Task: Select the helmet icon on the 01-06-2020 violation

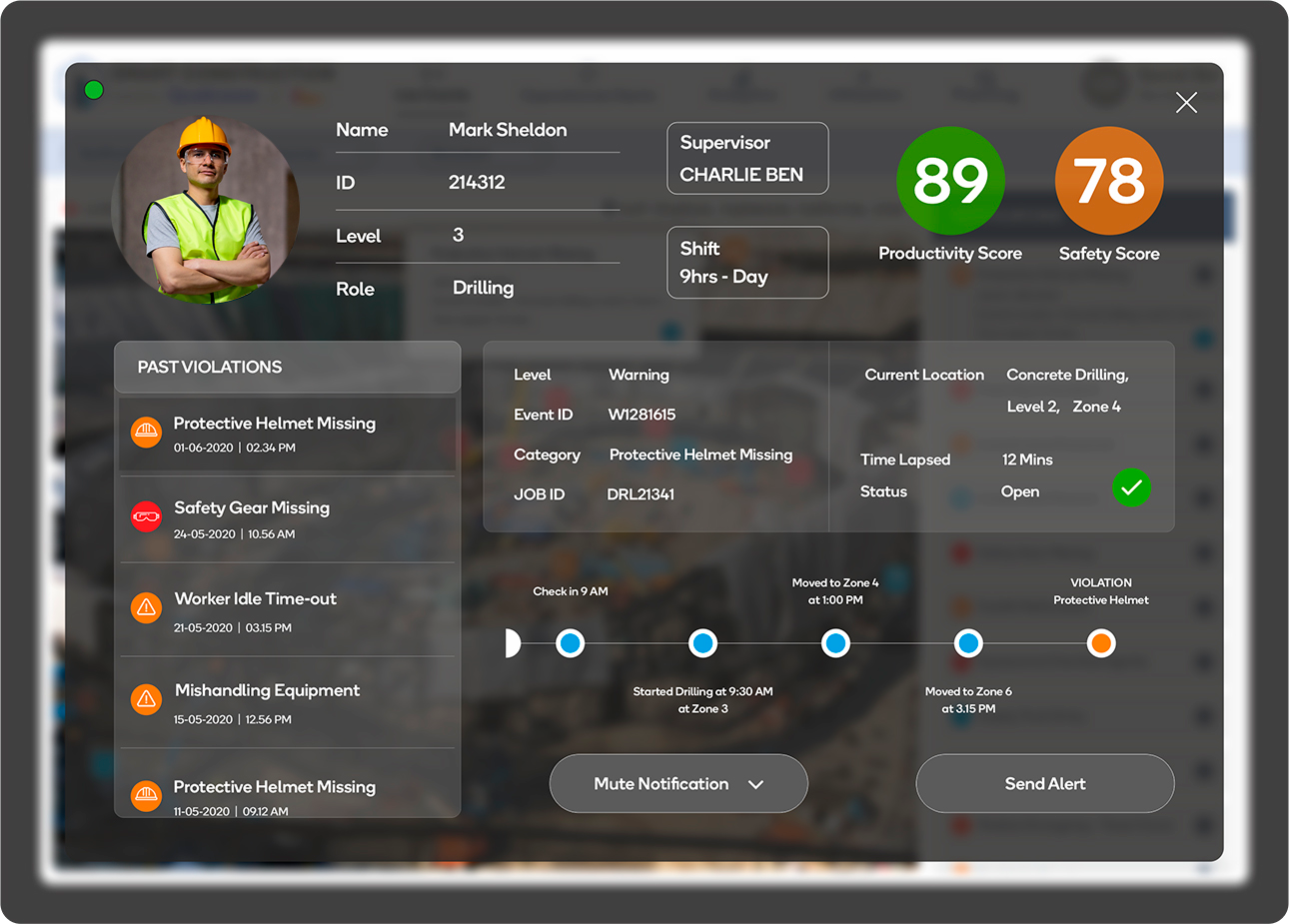Action: coord(146,433)
